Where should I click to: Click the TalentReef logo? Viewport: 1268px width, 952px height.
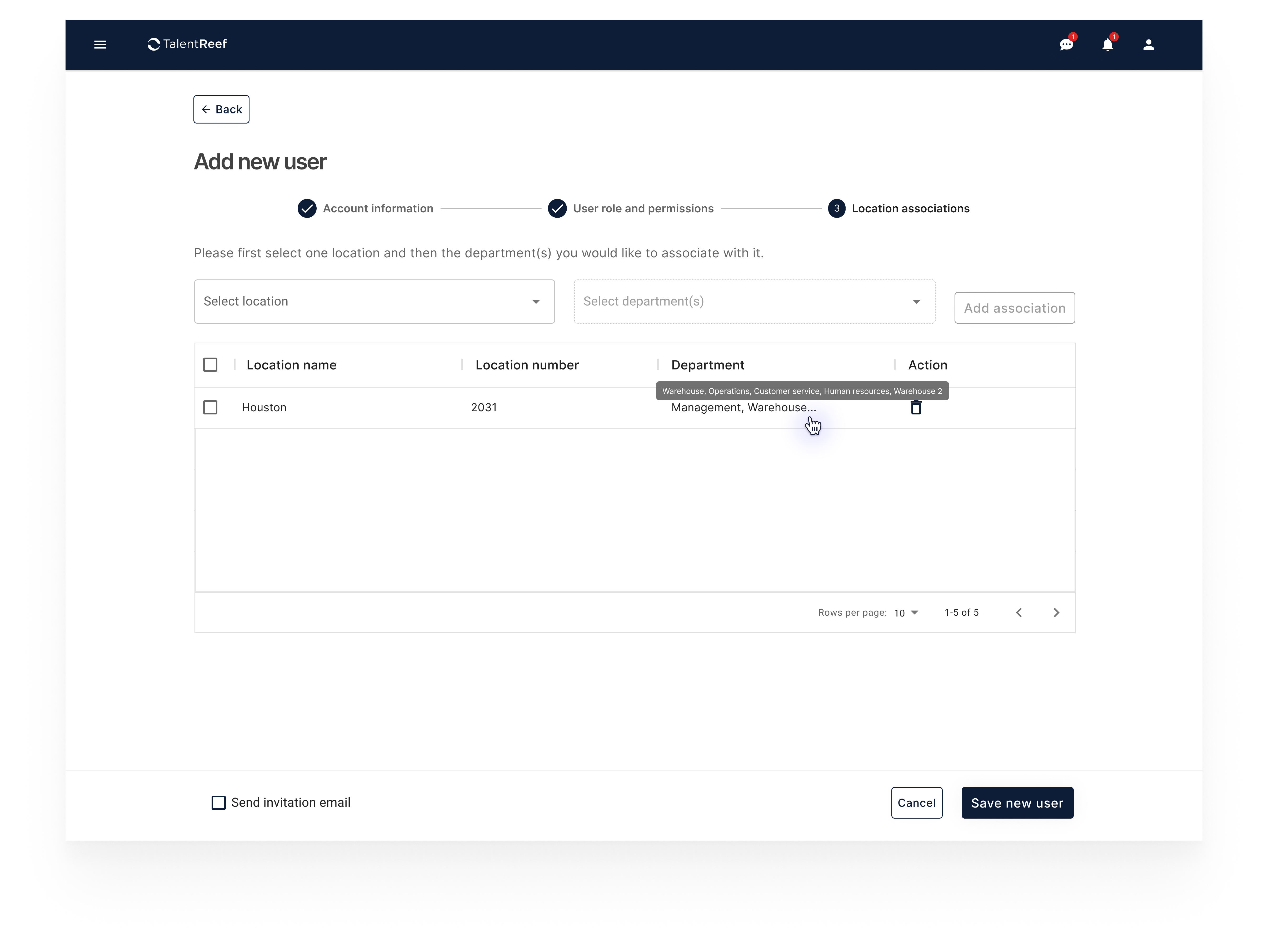coord(187,44)
